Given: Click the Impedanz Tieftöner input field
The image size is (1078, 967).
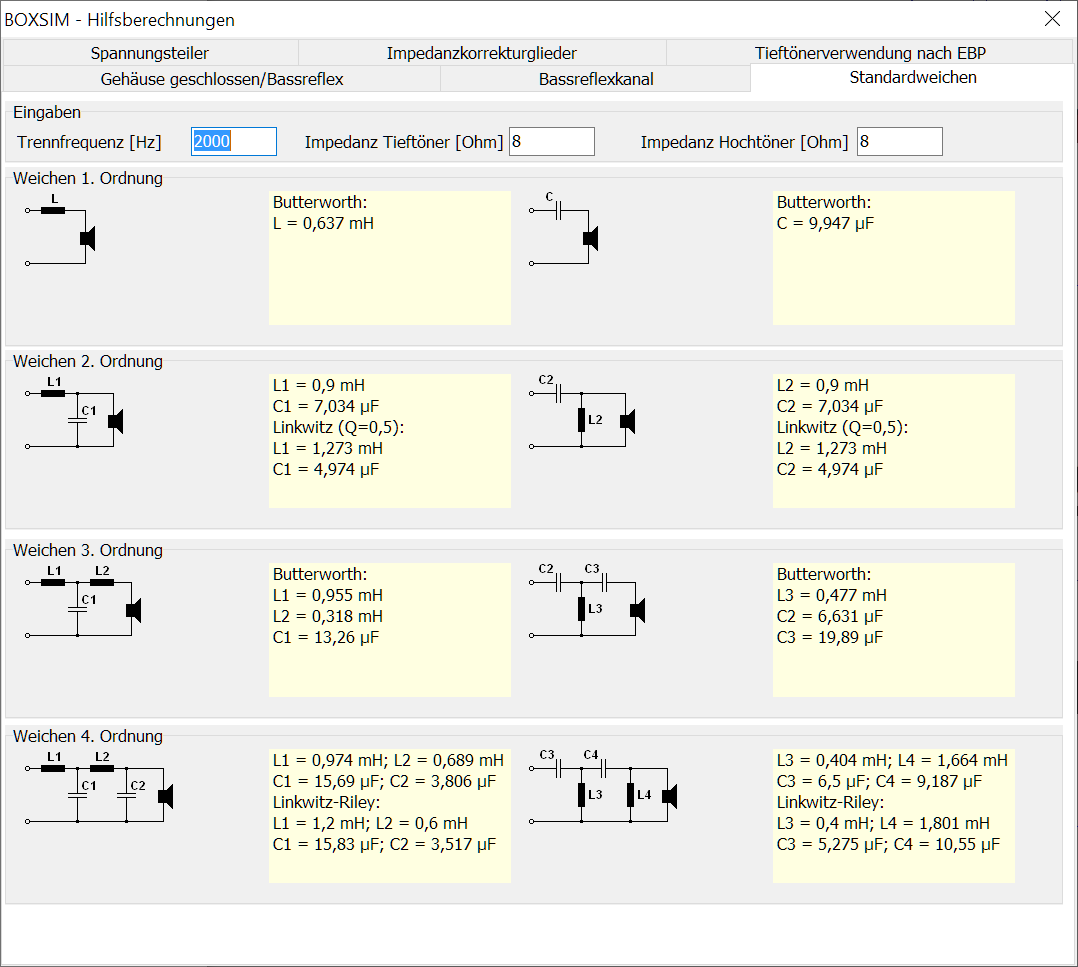Looking at the screenshot, I should (551, 142).
